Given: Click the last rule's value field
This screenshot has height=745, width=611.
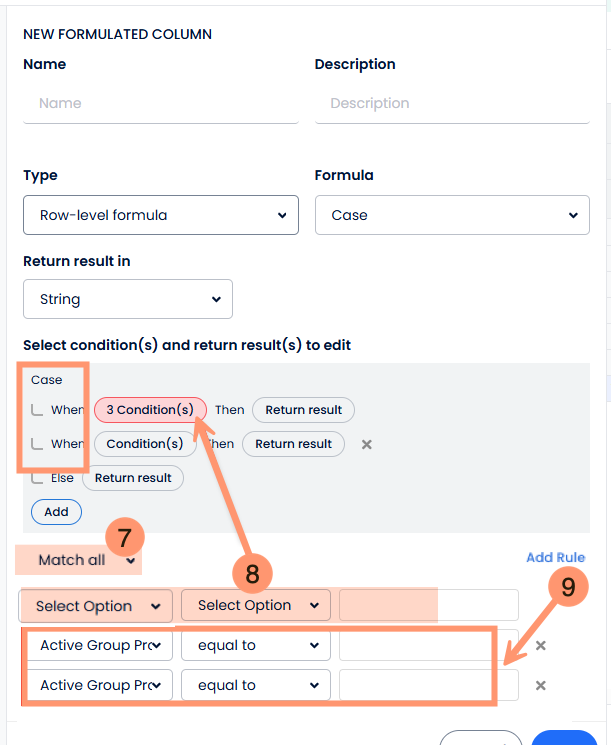Looking at the screenshot, I should tap(428, 686).
